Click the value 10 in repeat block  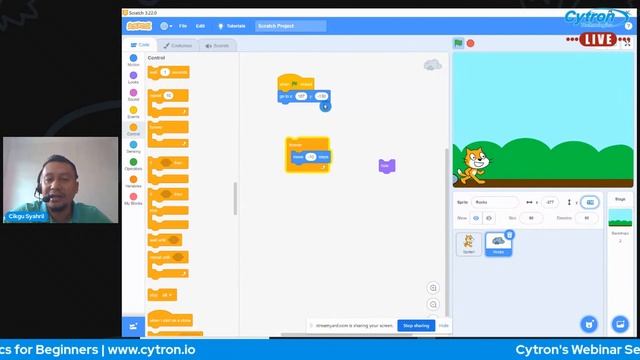coord(168,96)
